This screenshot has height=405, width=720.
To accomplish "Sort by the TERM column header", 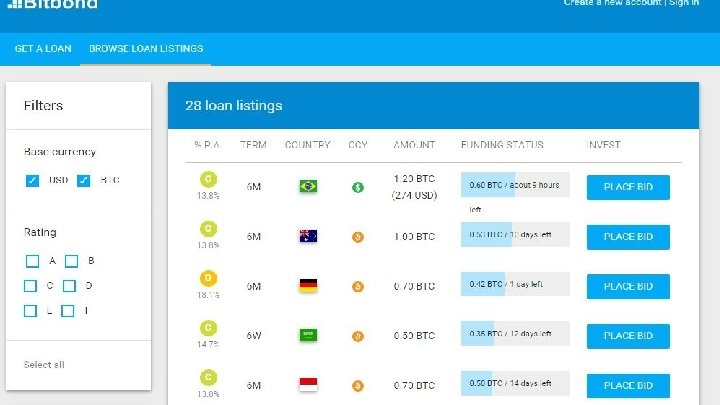I will [253, 145].
